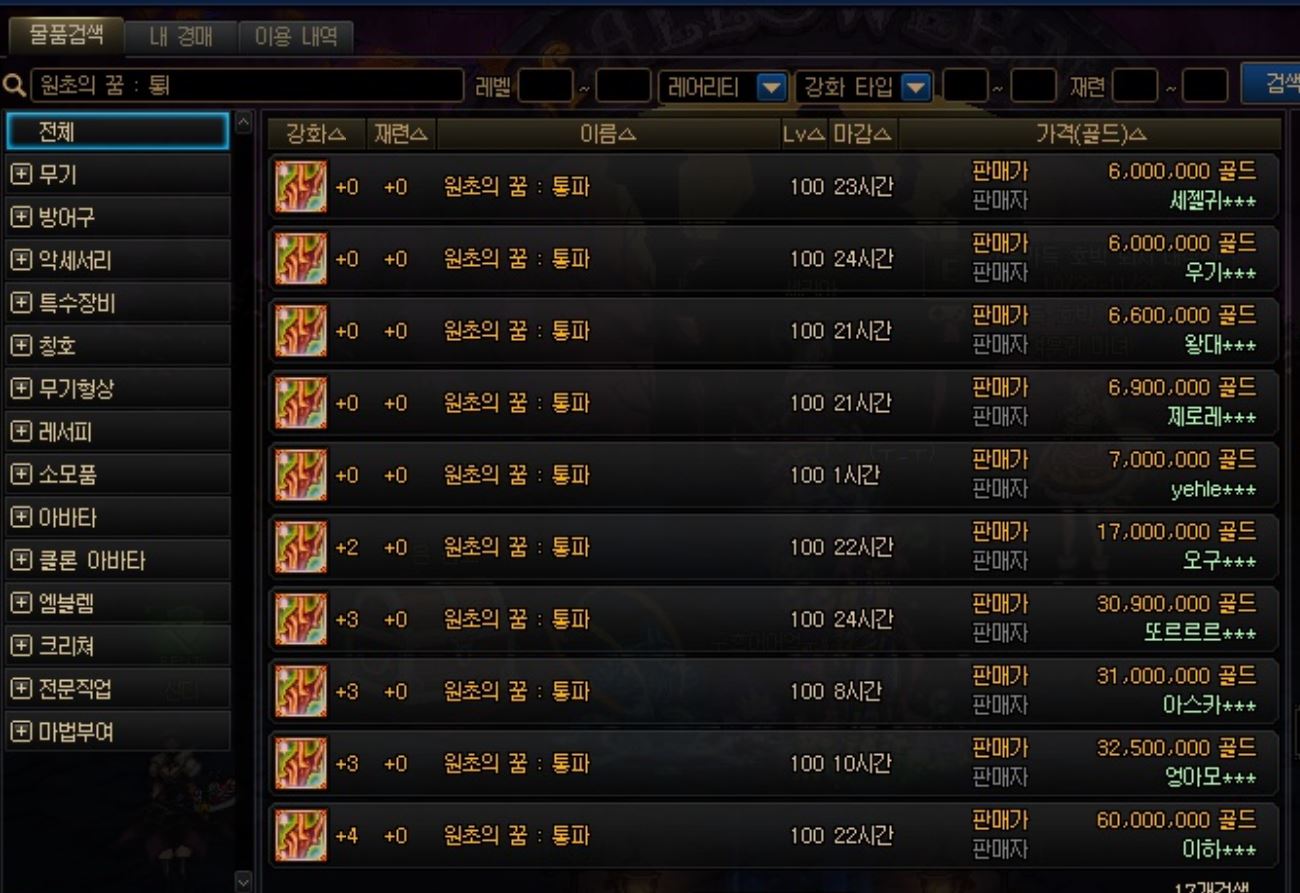Click the category list scrollbar down arrow
The height and width of the screenshot is (893, 1300).
tap(243, 881)
